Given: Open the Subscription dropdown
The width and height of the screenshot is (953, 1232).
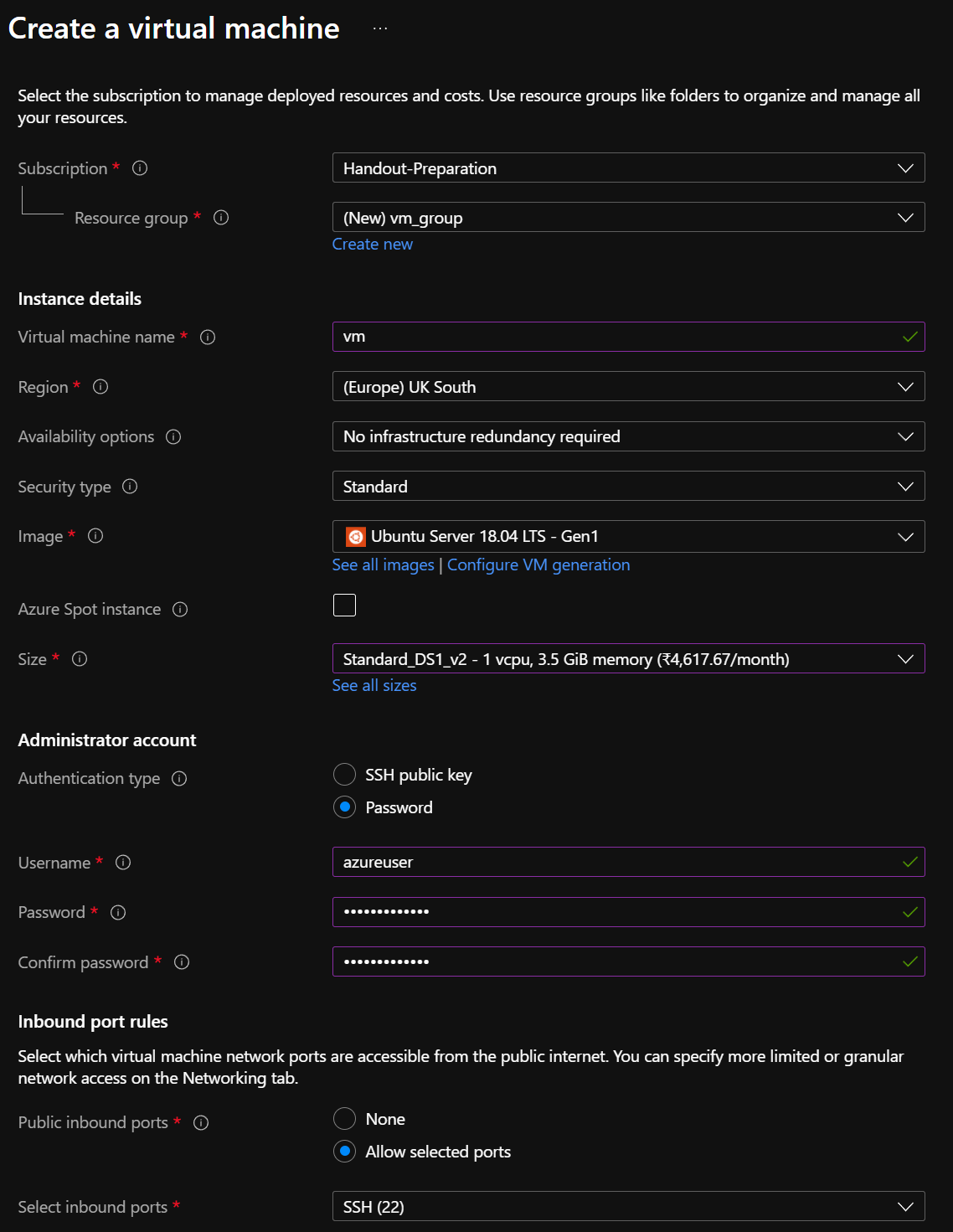Looking at the screenshot, I should click(629, 168).
